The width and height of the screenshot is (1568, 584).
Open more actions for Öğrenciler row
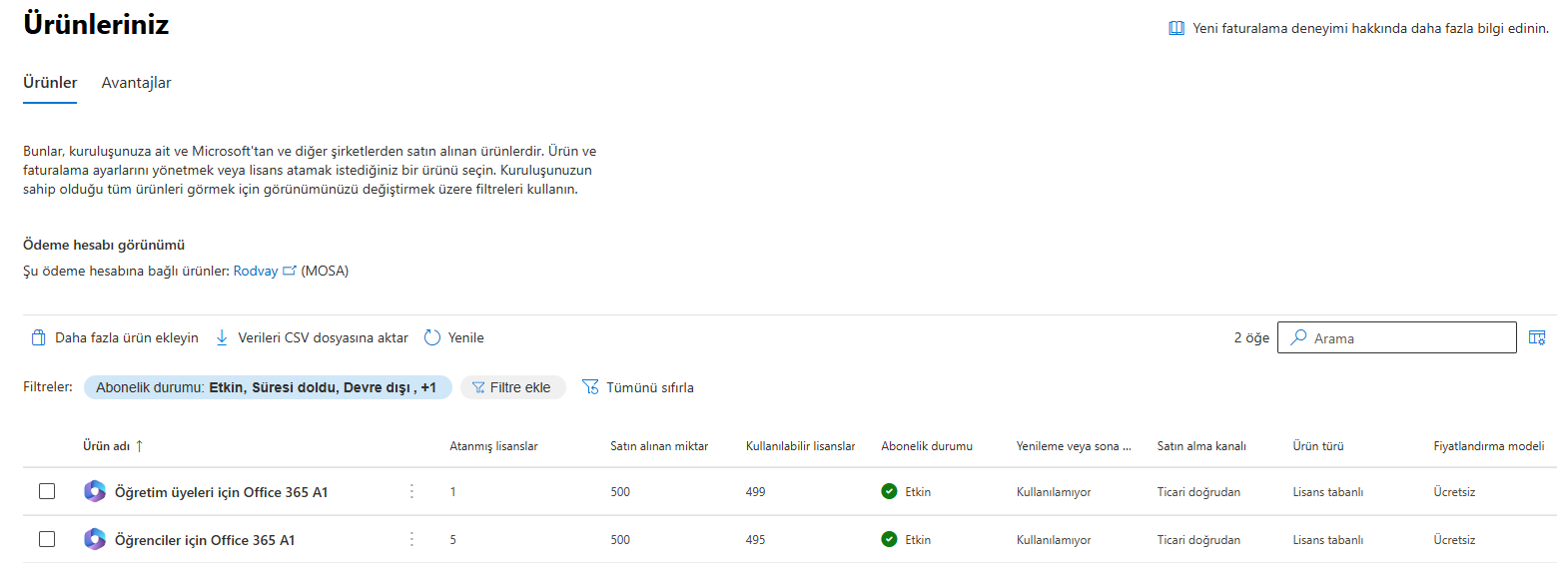(x=411, y=539)
